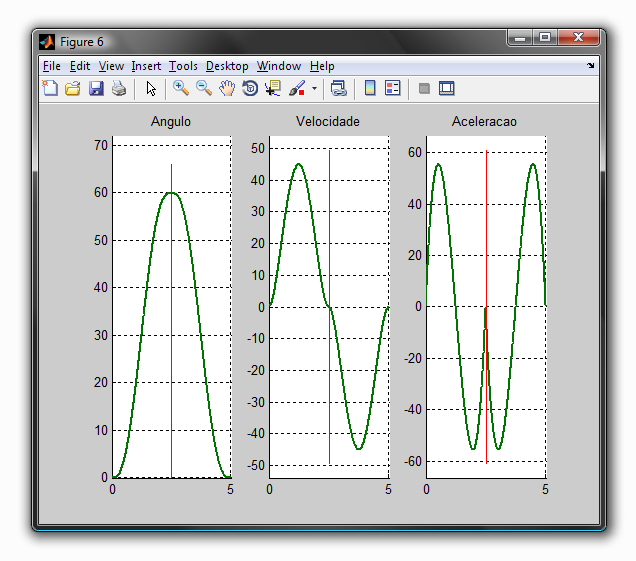Screen dimensions: 636x561
Task: Click the Insert Colorbar icon
Action: (x=370, y=89)
